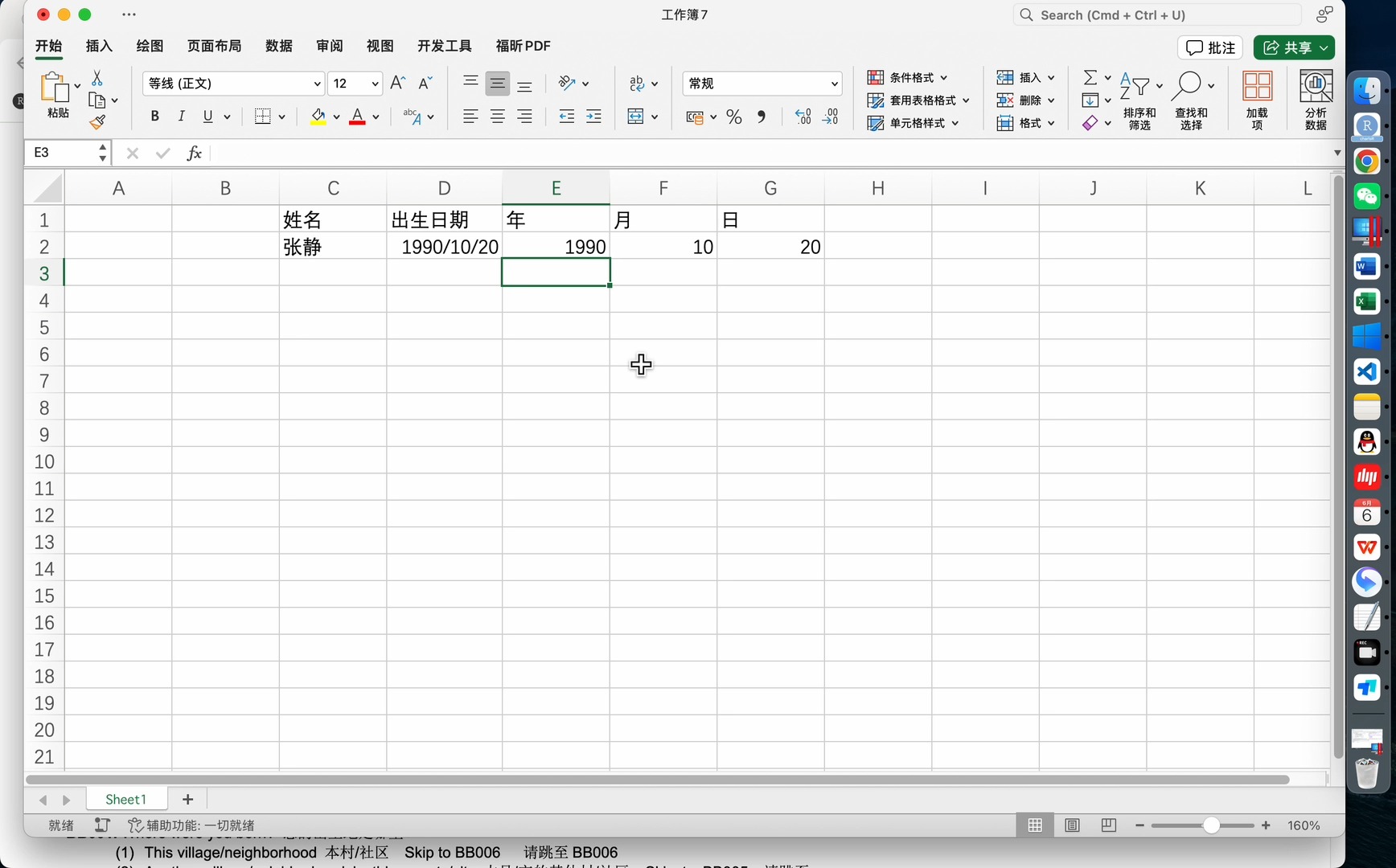1396x868 pixels.
Task: Click the Clear eraser icon
Action: click(1090, 123)
